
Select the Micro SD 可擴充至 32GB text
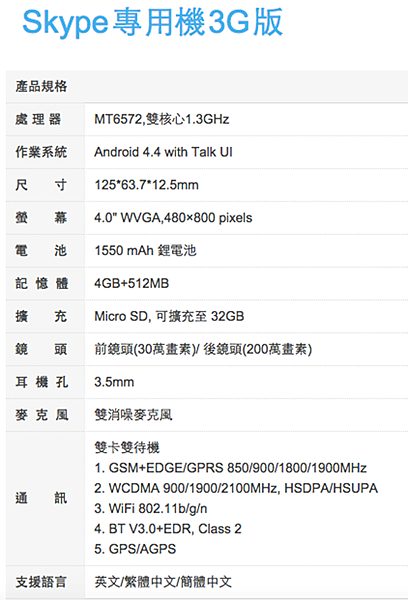(169, 316)
